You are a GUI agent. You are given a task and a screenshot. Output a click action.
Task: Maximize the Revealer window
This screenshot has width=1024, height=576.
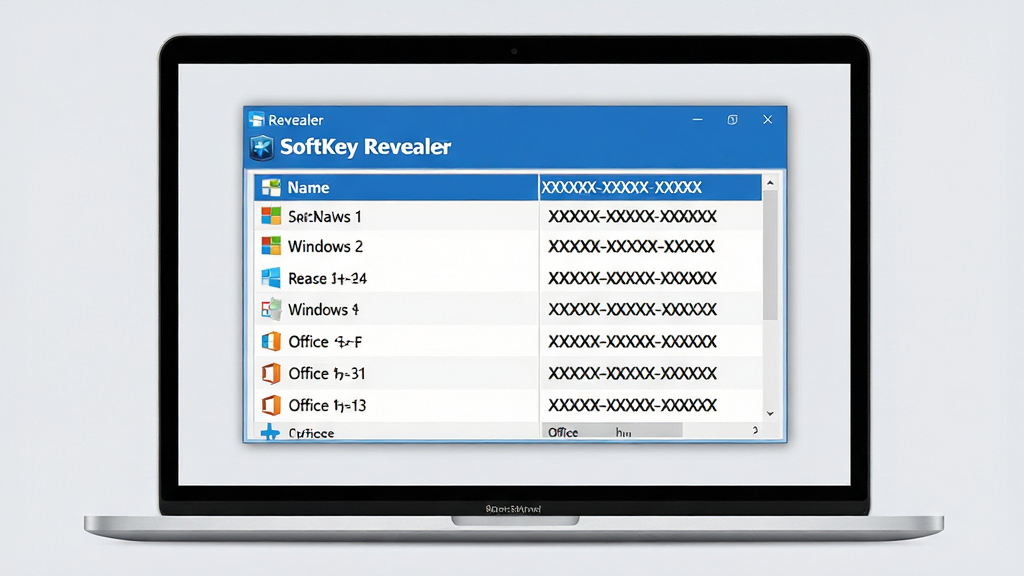(733, 120)
